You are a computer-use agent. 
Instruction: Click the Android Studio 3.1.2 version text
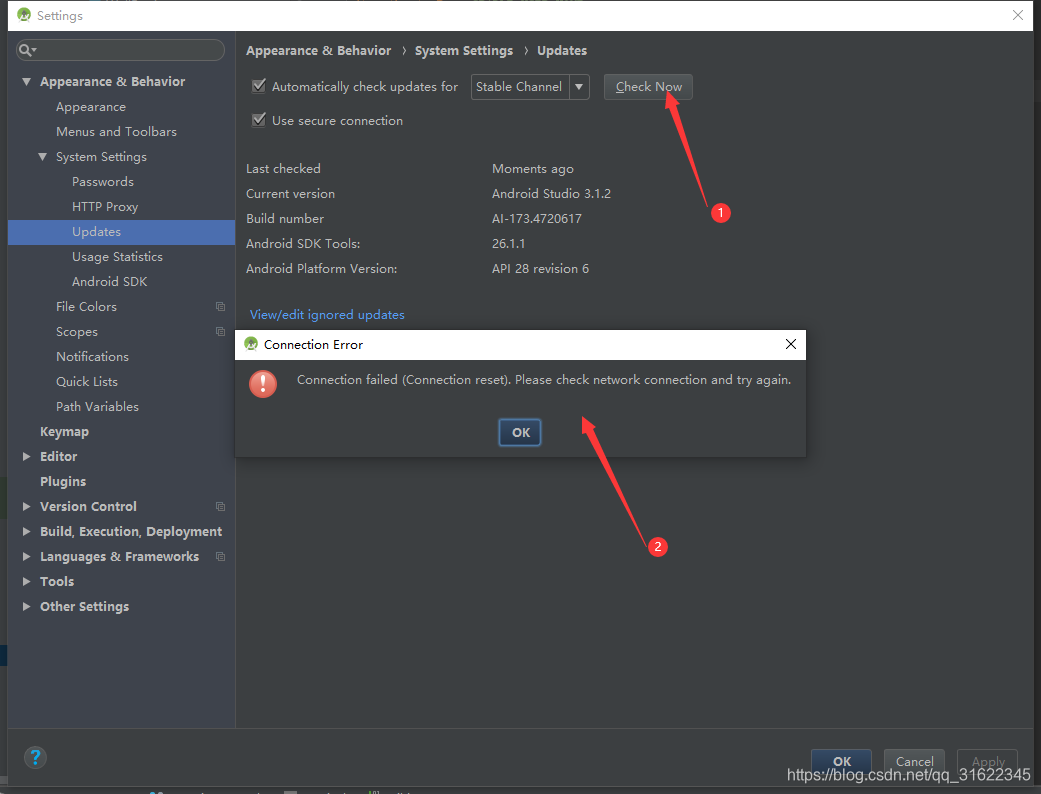pos(551,194)
